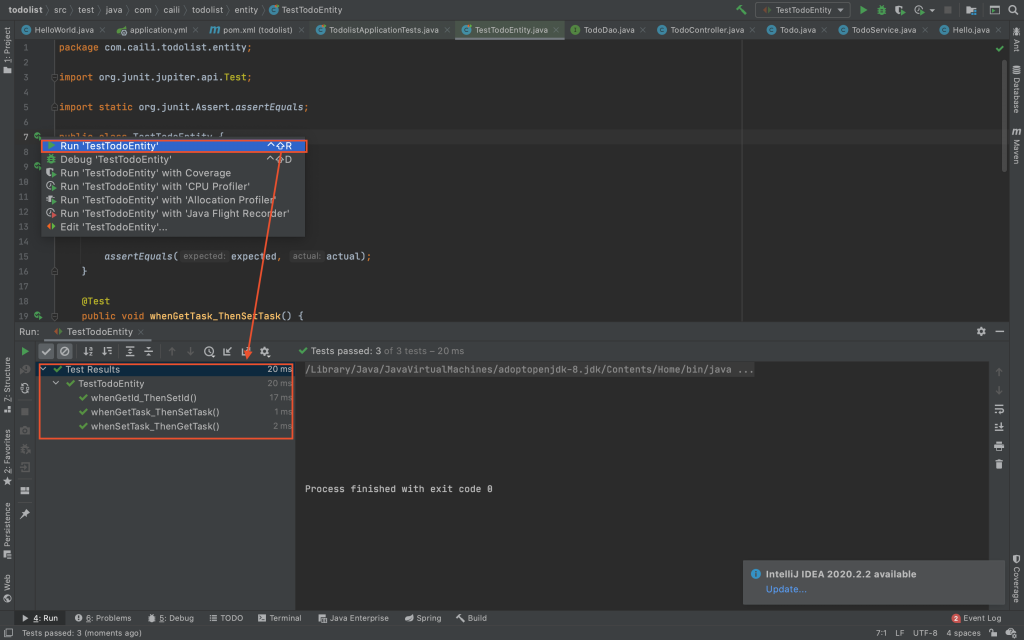Open the 5: Debug tool window
This screenshot has height=640, width=1024.
click(x=170, y=618)
